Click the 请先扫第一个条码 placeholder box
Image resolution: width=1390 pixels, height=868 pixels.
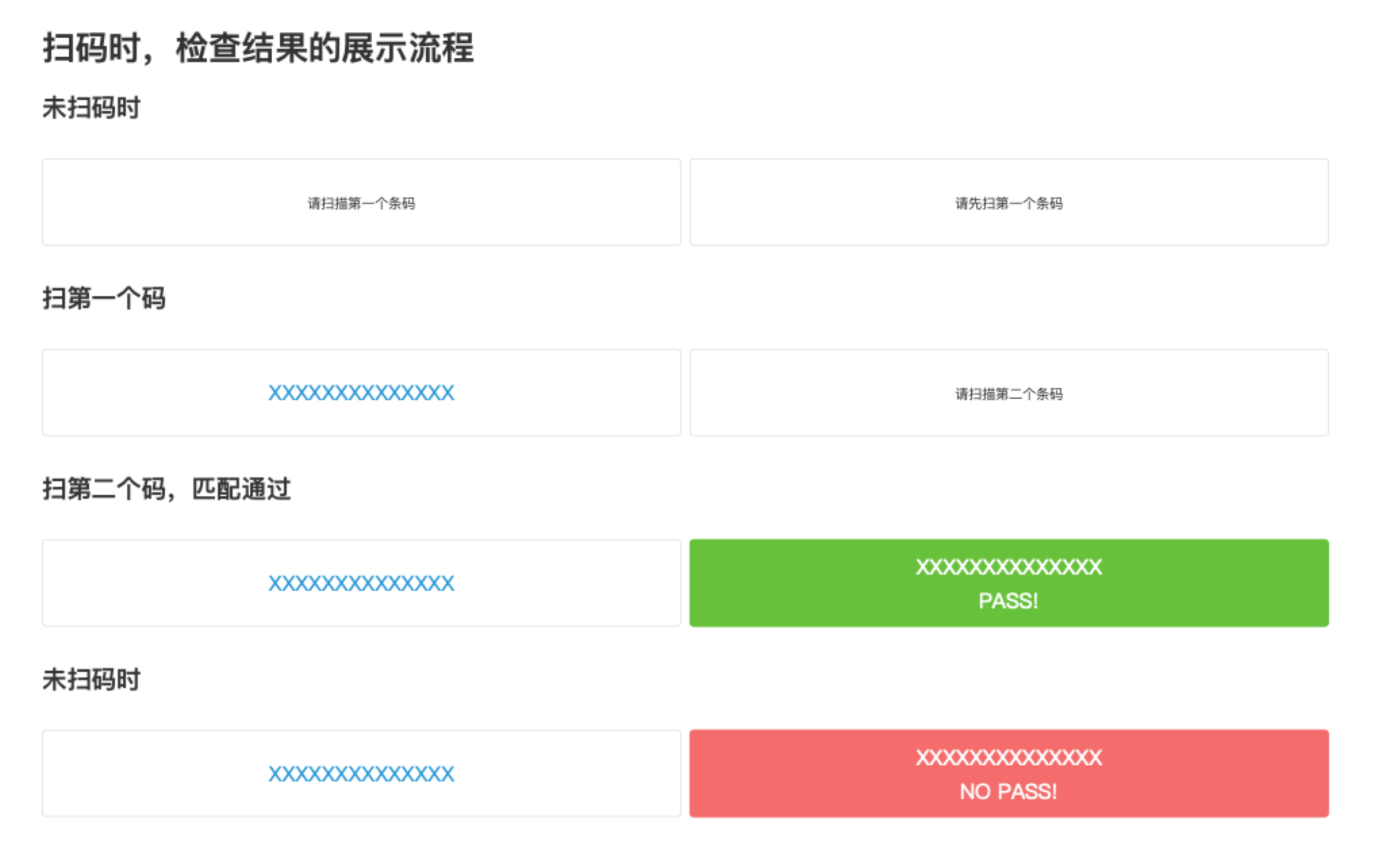[1009, 203]
